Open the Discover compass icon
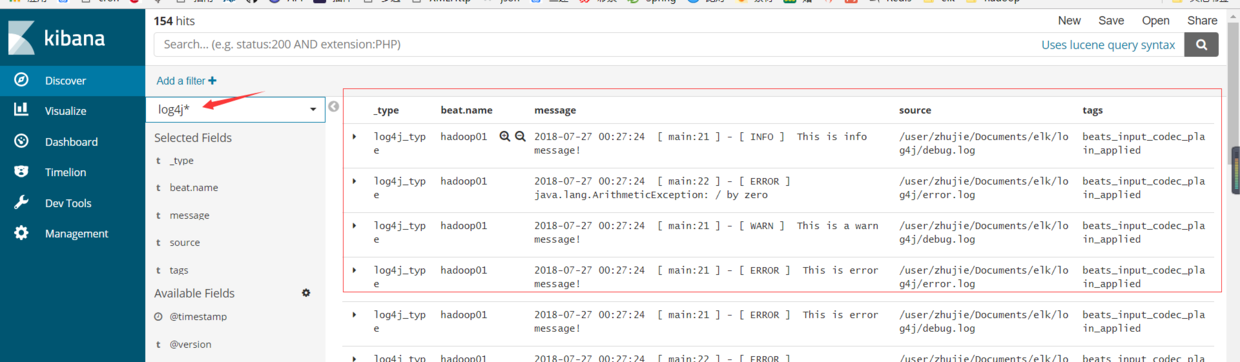This screenshot has height=362, width=1240. tap(21, 80)
